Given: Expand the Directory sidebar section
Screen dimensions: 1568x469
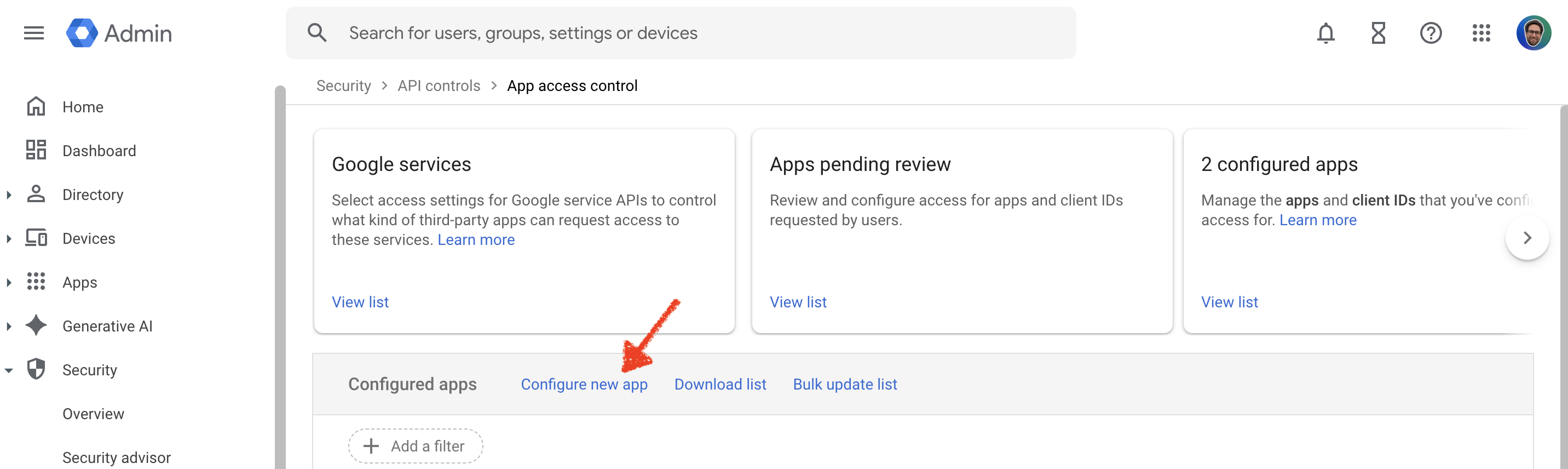Looking at the screenshot, I should [x=9, y=195].
